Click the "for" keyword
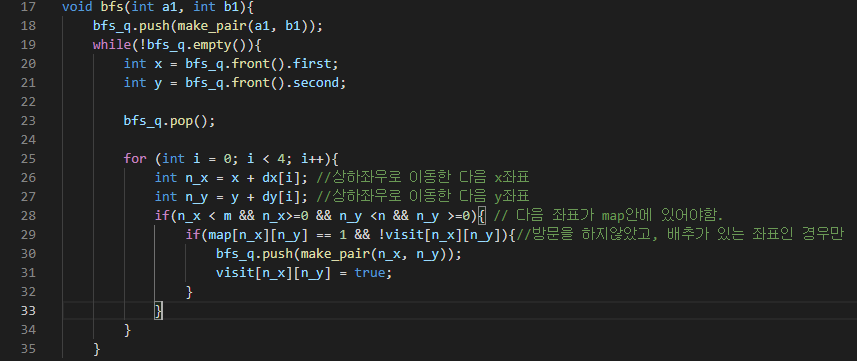This screenshot has height=361, width=857. pos(135,159)
